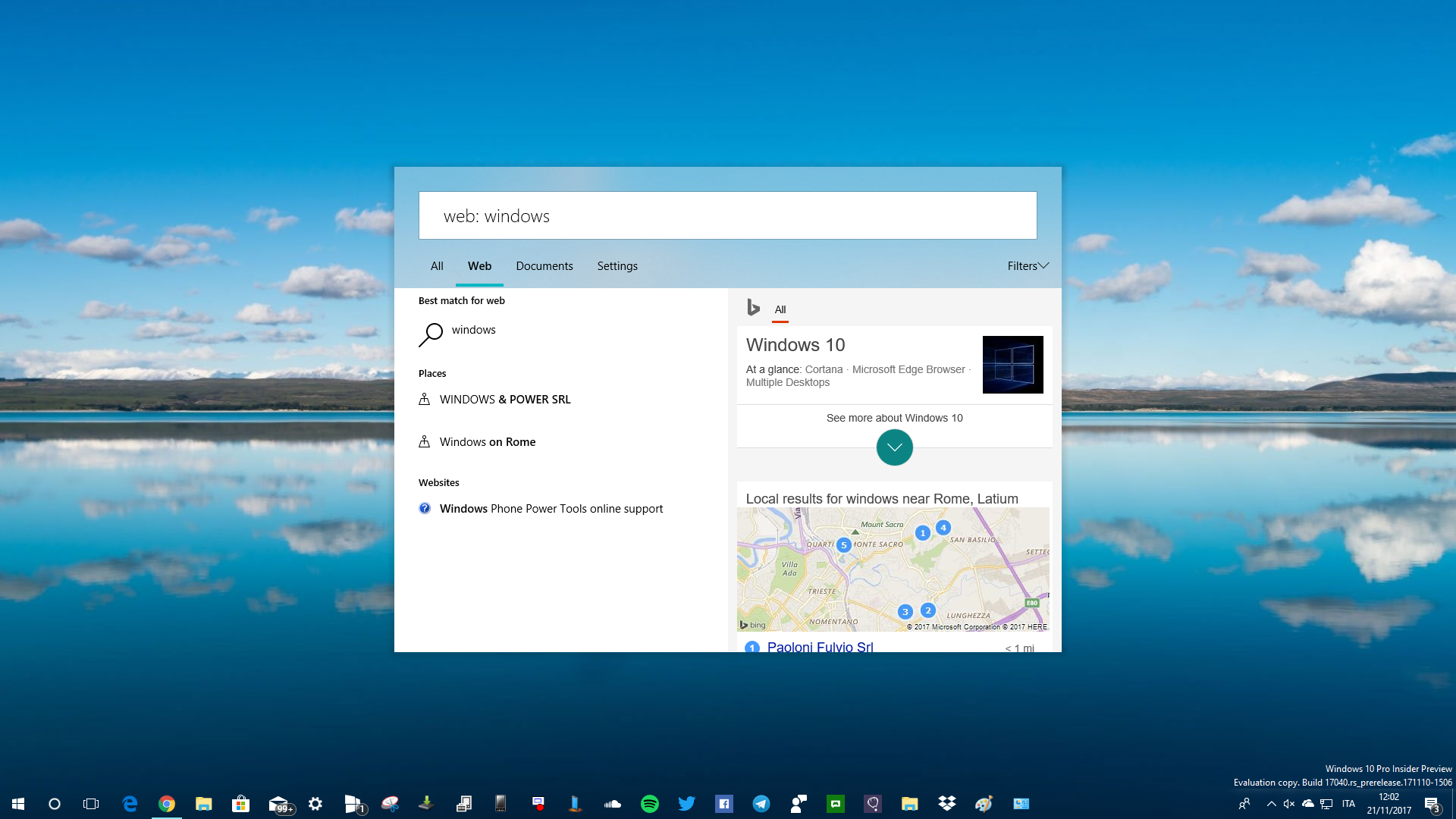Expand 'See more about Windows 10' chevron

895,447
